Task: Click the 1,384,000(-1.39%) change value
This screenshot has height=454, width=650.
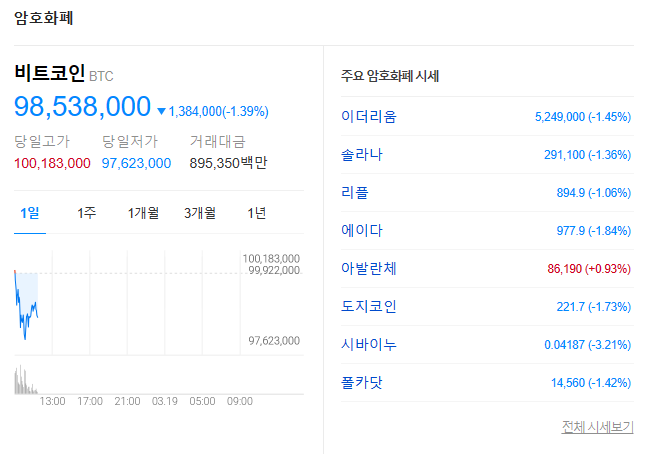Action: coord(218,112)
